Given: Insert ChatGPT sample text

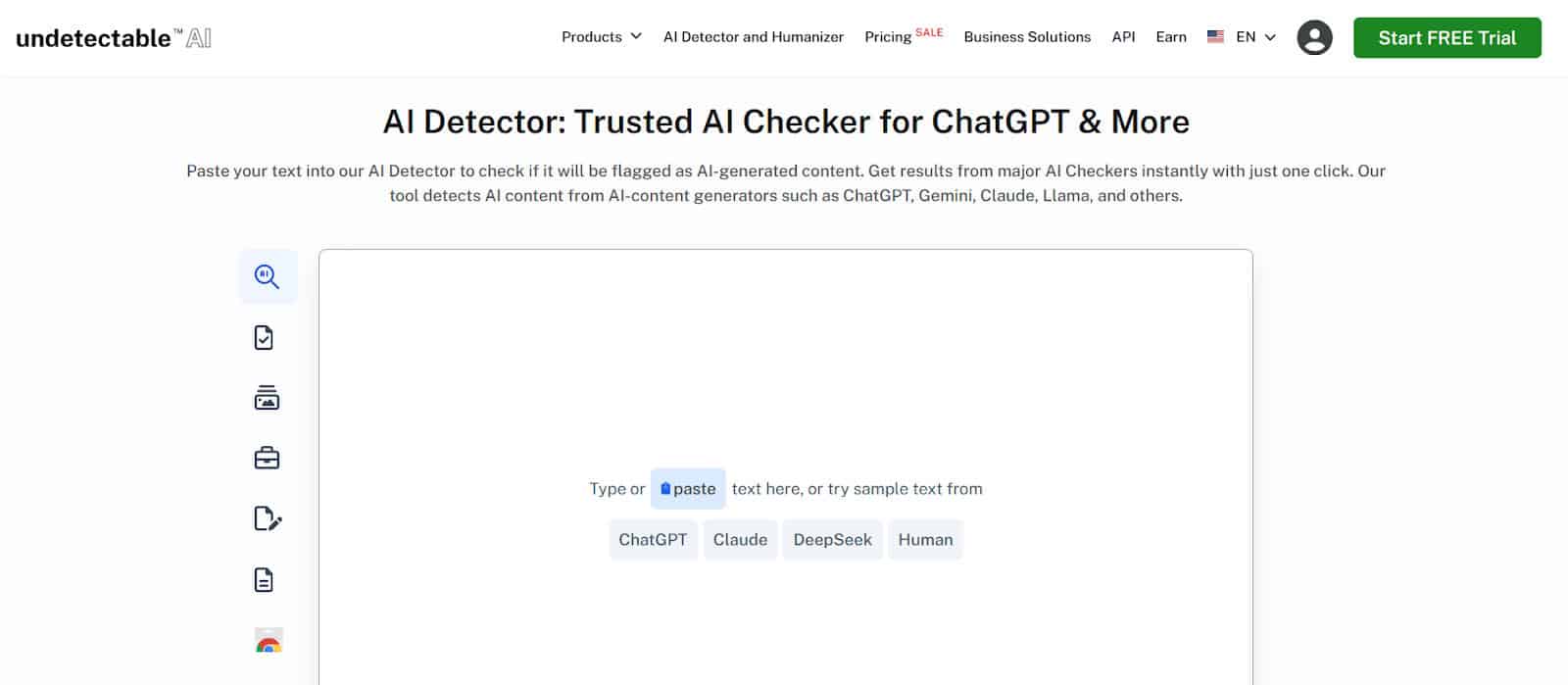Looking at the screenshot, I should pyautogui.click(x=654, y=539).
